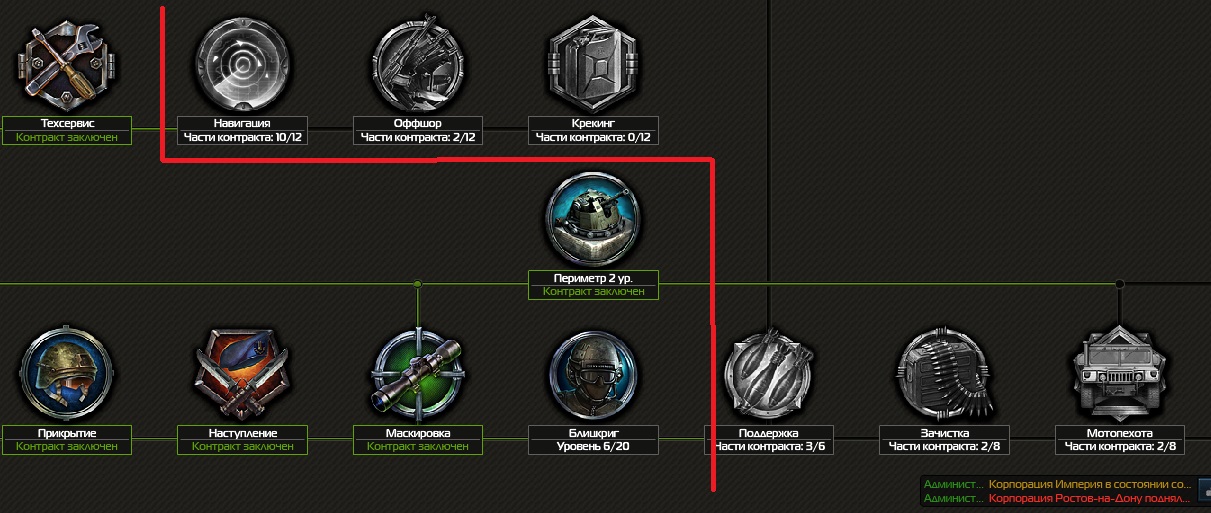1211x513 pixels.
Task: Open the Прикрытие soldier helmet icon
Action: (x=67, y=374)
